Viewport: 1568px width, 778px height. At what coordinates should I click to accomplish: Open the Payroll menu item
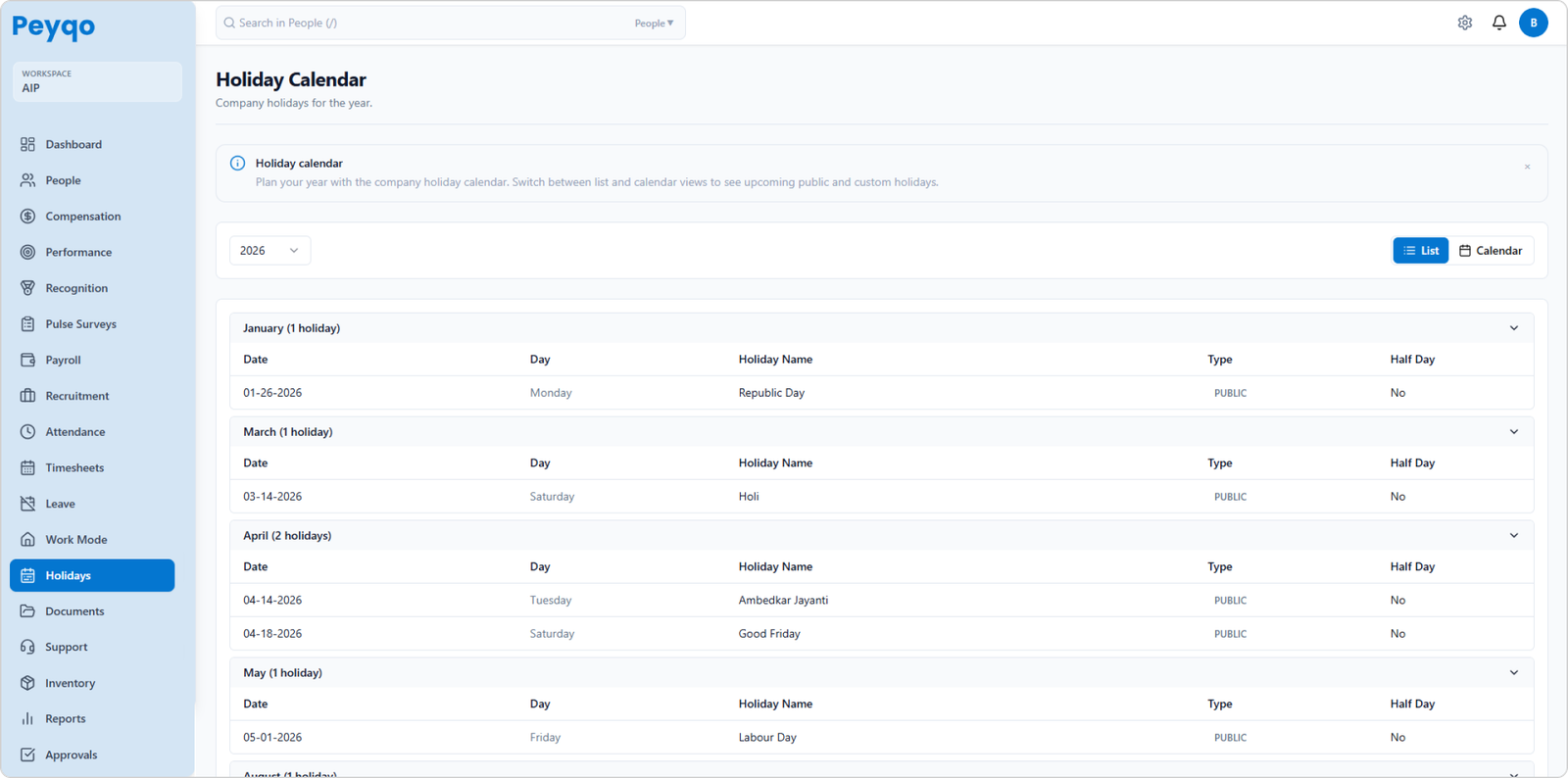92,360
